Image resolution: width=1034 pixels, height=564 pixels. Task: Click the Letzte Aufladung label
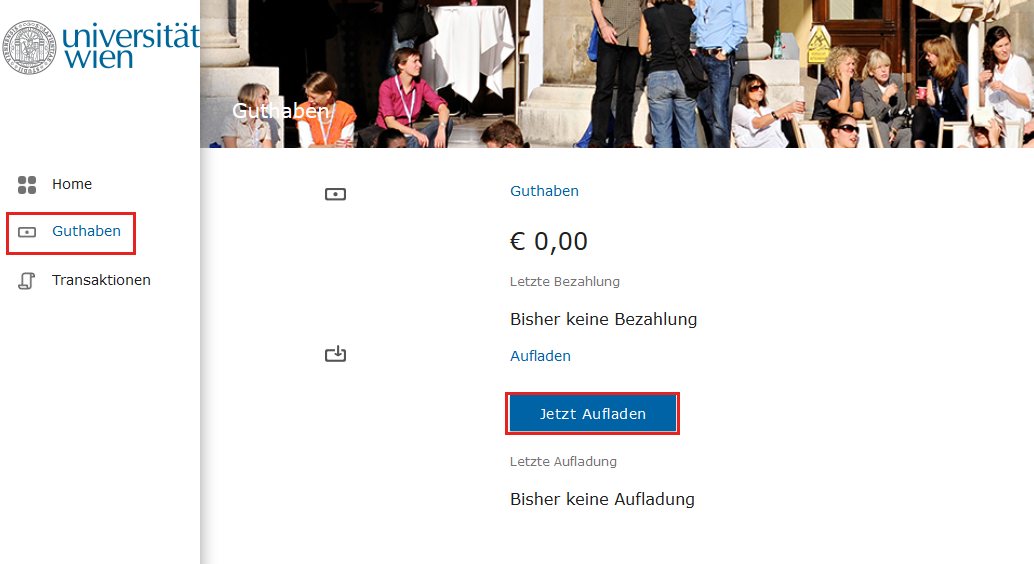pos(563,462)
